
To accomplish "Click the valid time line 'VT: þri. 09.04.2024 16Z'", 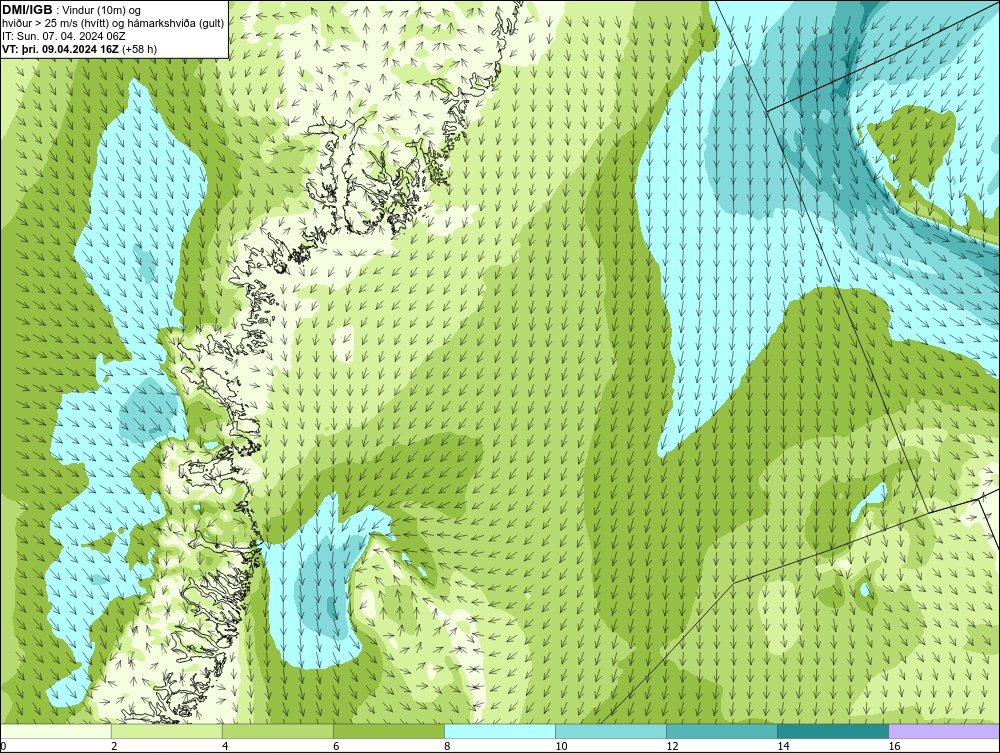I will 59,48.
